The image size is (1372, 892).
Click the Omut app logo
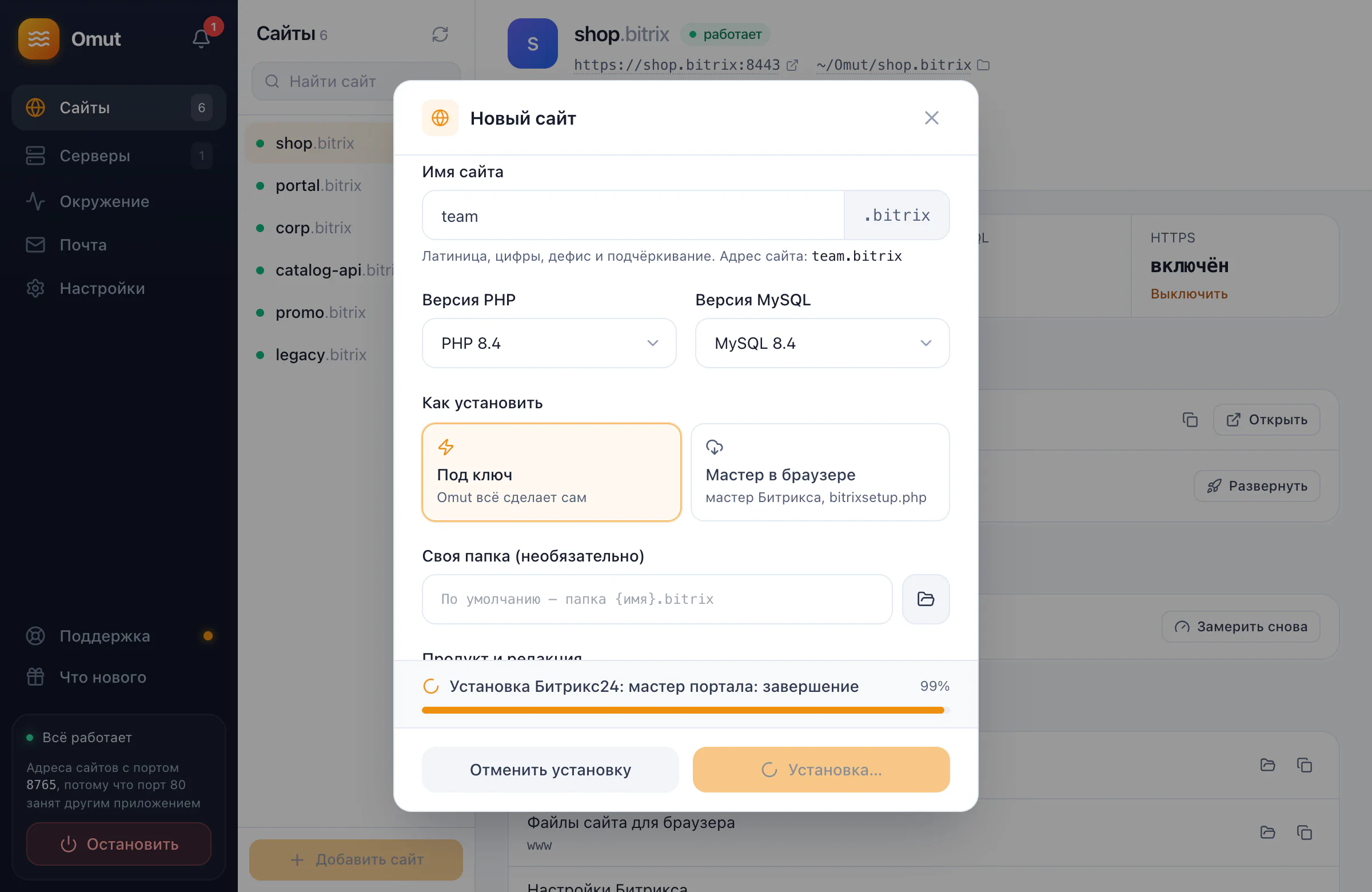[x=39, y=39]
